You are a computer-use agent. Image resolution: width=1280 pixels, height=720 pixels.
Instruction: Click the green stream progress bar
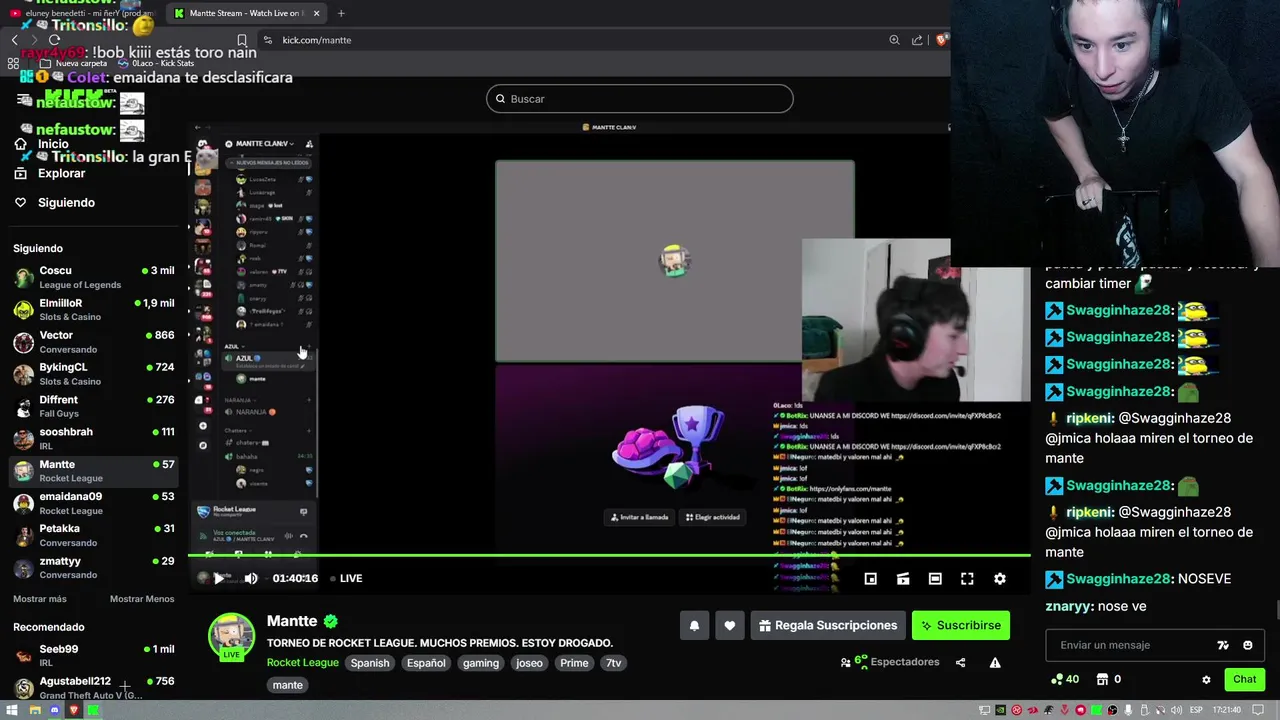click(609, 555)
